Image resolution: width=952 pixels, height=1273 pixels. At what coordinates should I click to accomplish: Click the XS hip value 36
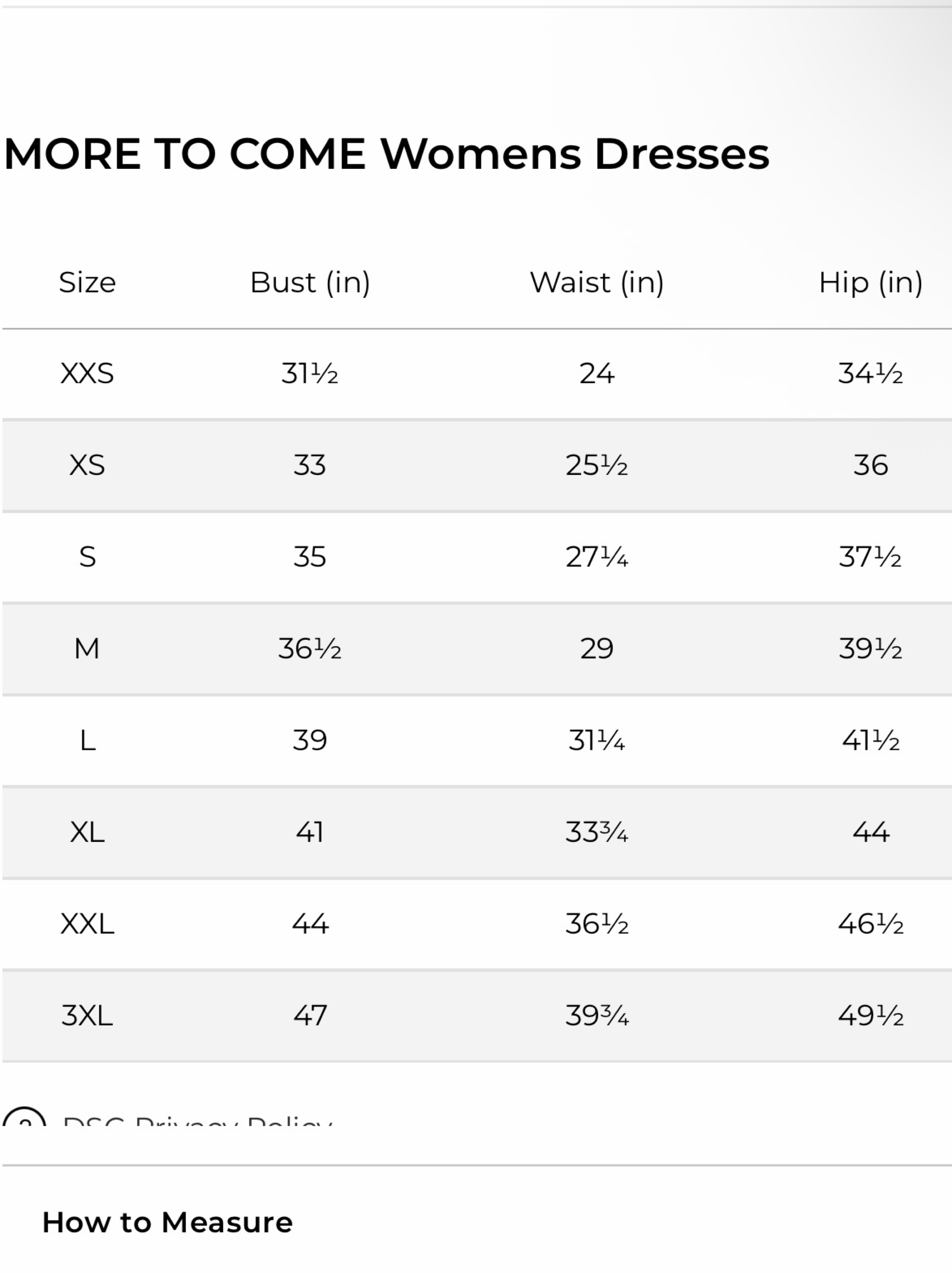click(x=871, y=465)
